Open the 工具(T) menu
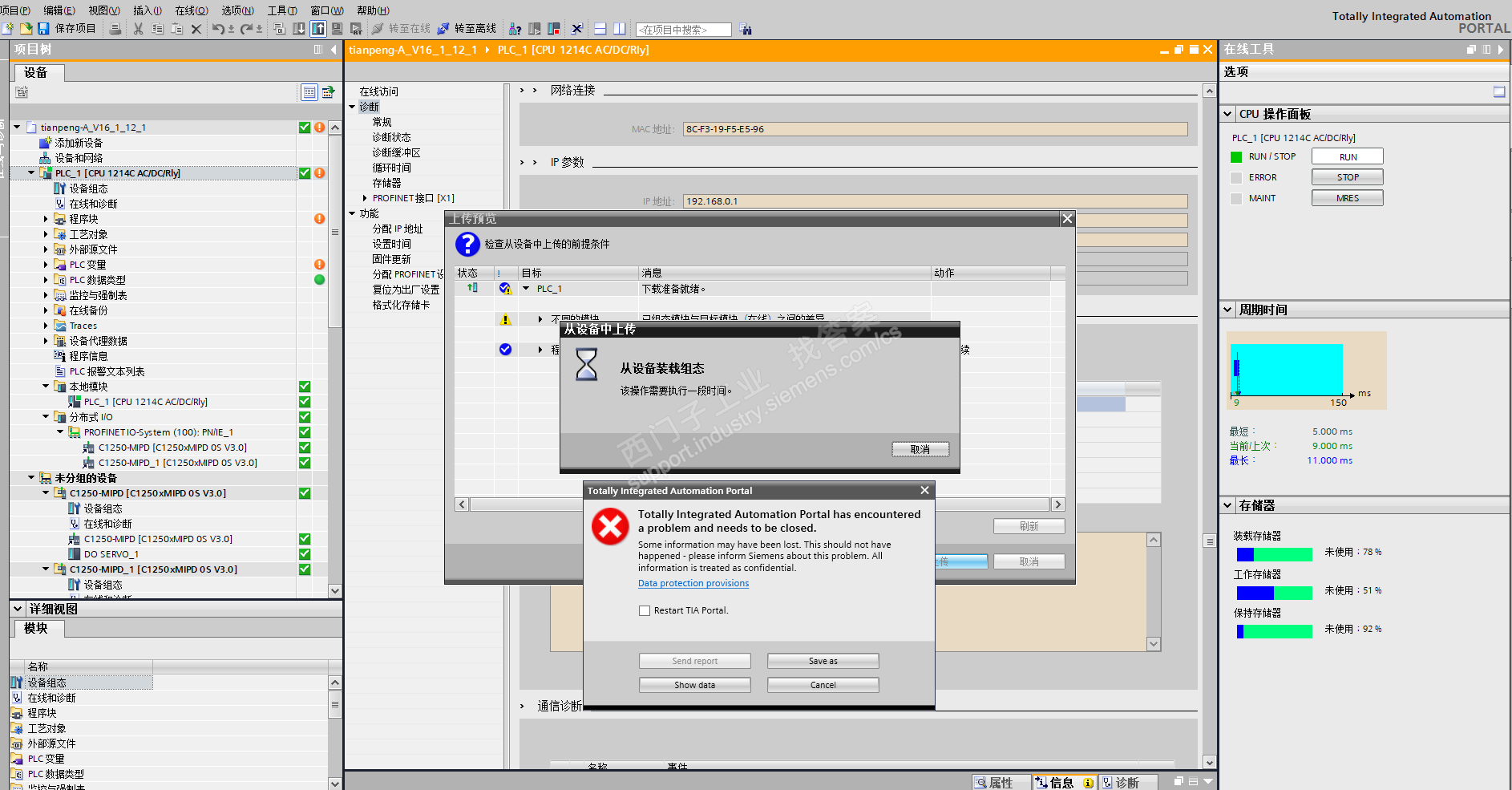Image resolution: width=1512 pixels, height=790 pixels. click(x=282, y=10)
